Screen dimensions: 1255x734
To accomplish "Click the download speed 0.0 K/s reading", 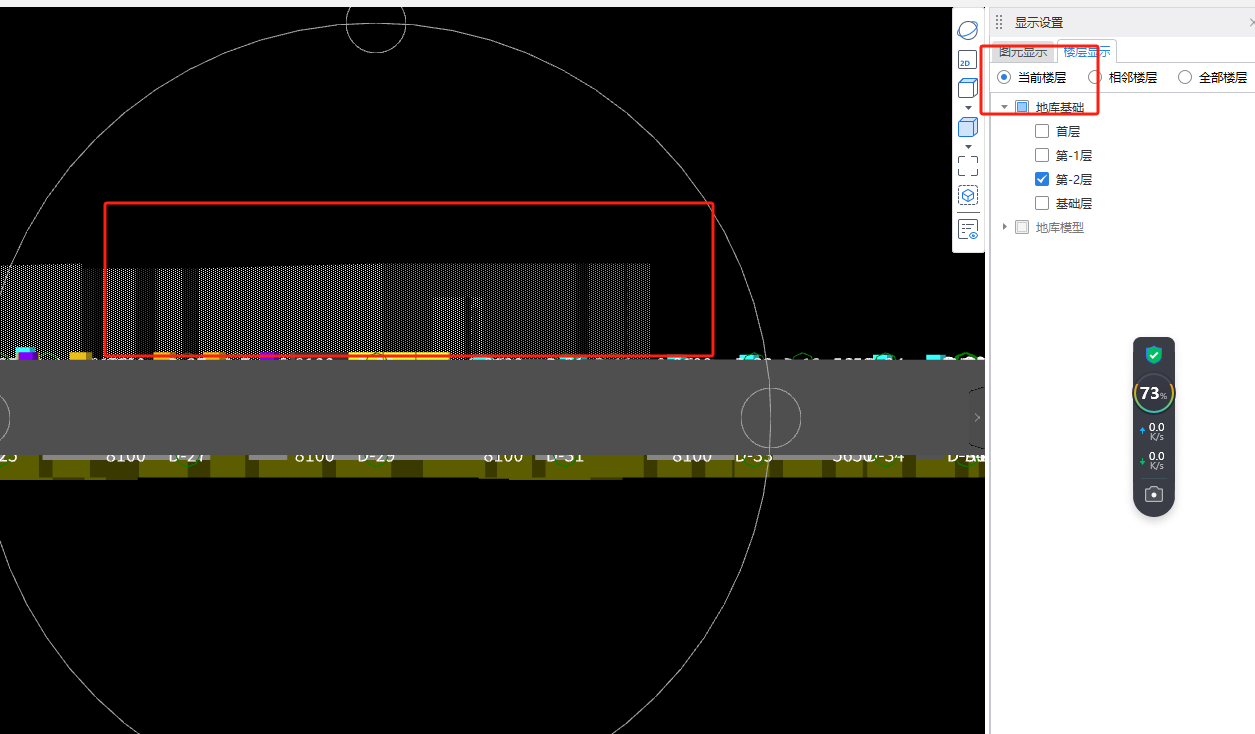I will tap(1152, 460).
